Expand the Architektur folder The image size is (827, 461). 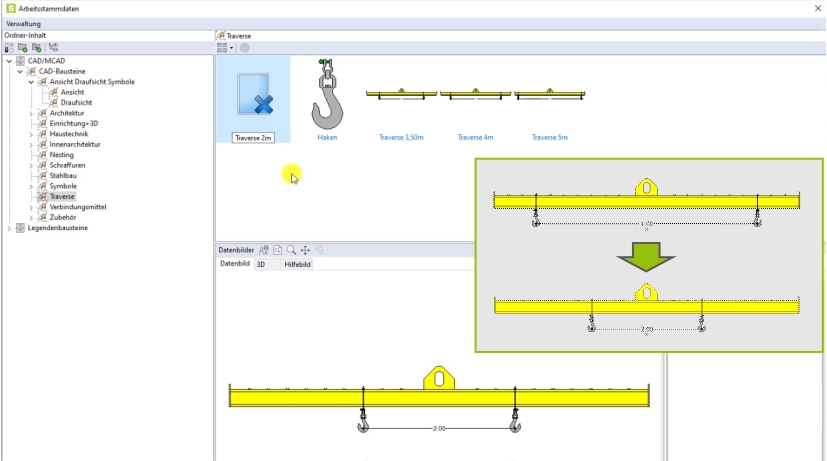tap(31, 113)
